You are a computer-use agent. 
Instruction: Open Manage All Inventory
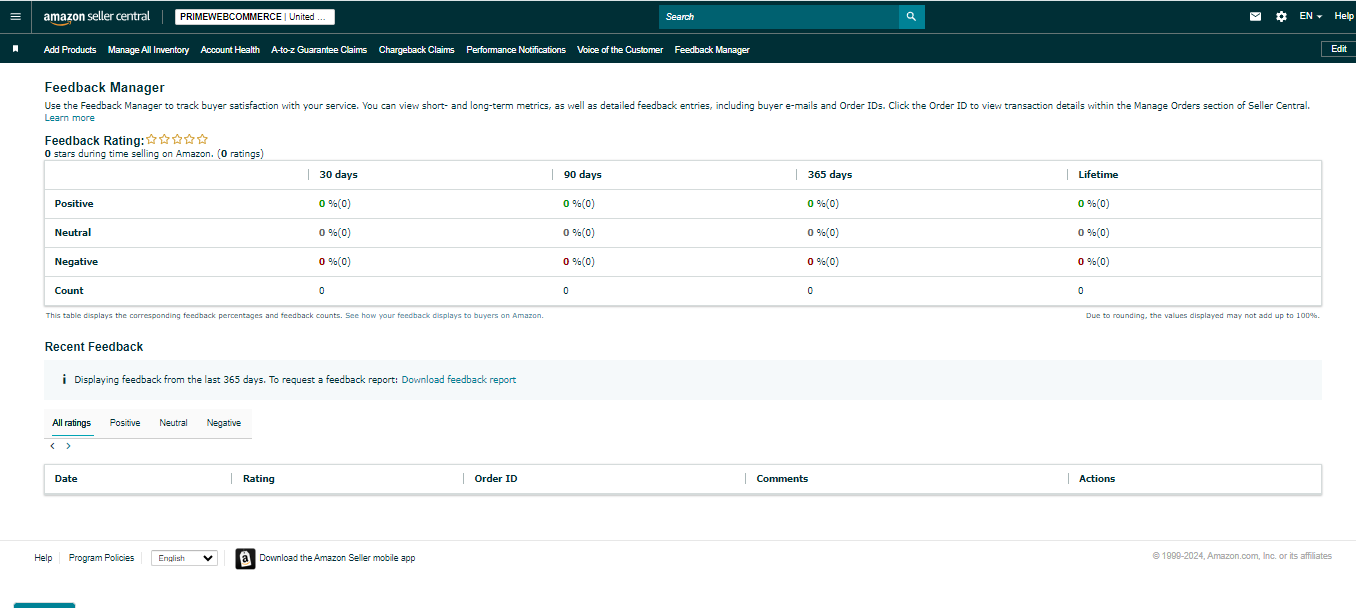point(148,50)
